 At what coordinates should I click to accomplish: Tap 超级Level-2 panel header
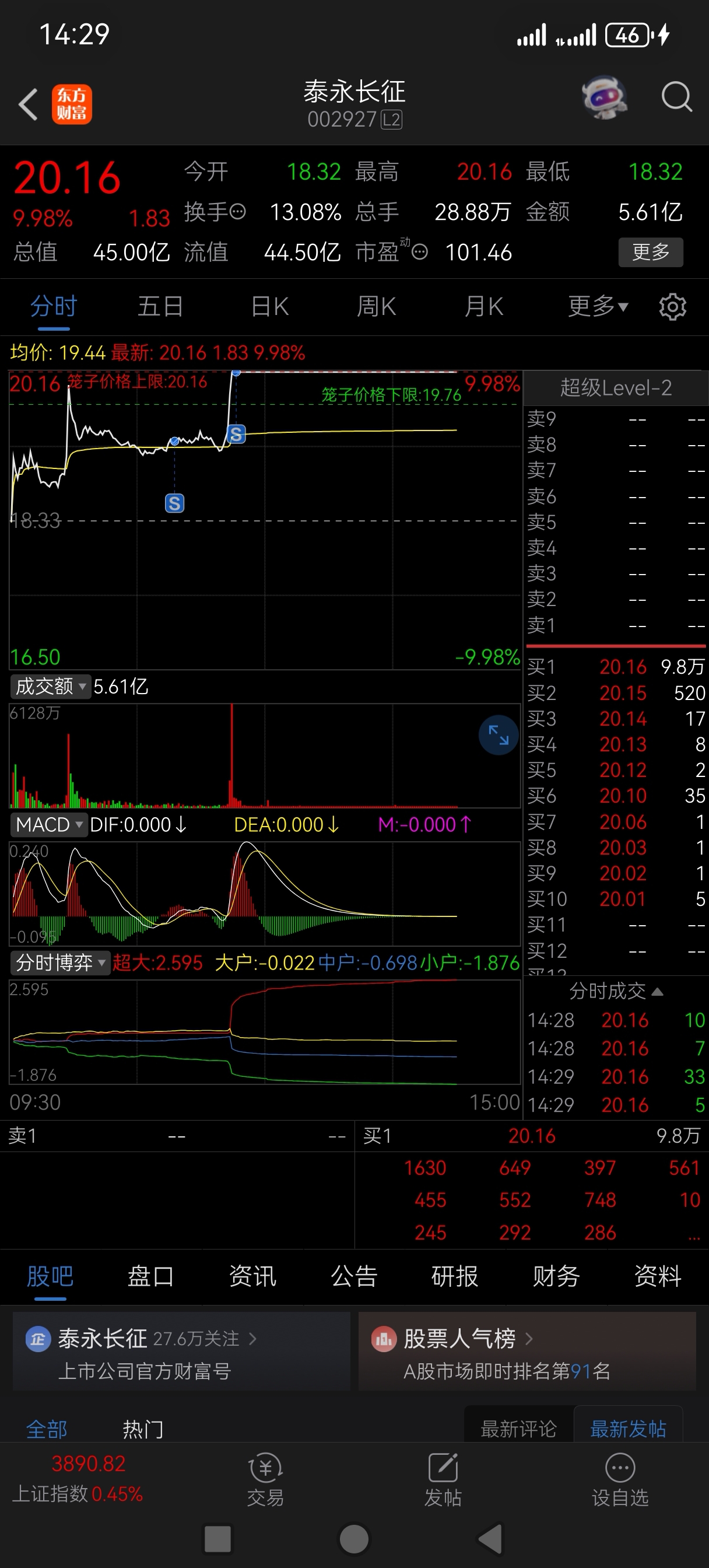tap(616, 388)
